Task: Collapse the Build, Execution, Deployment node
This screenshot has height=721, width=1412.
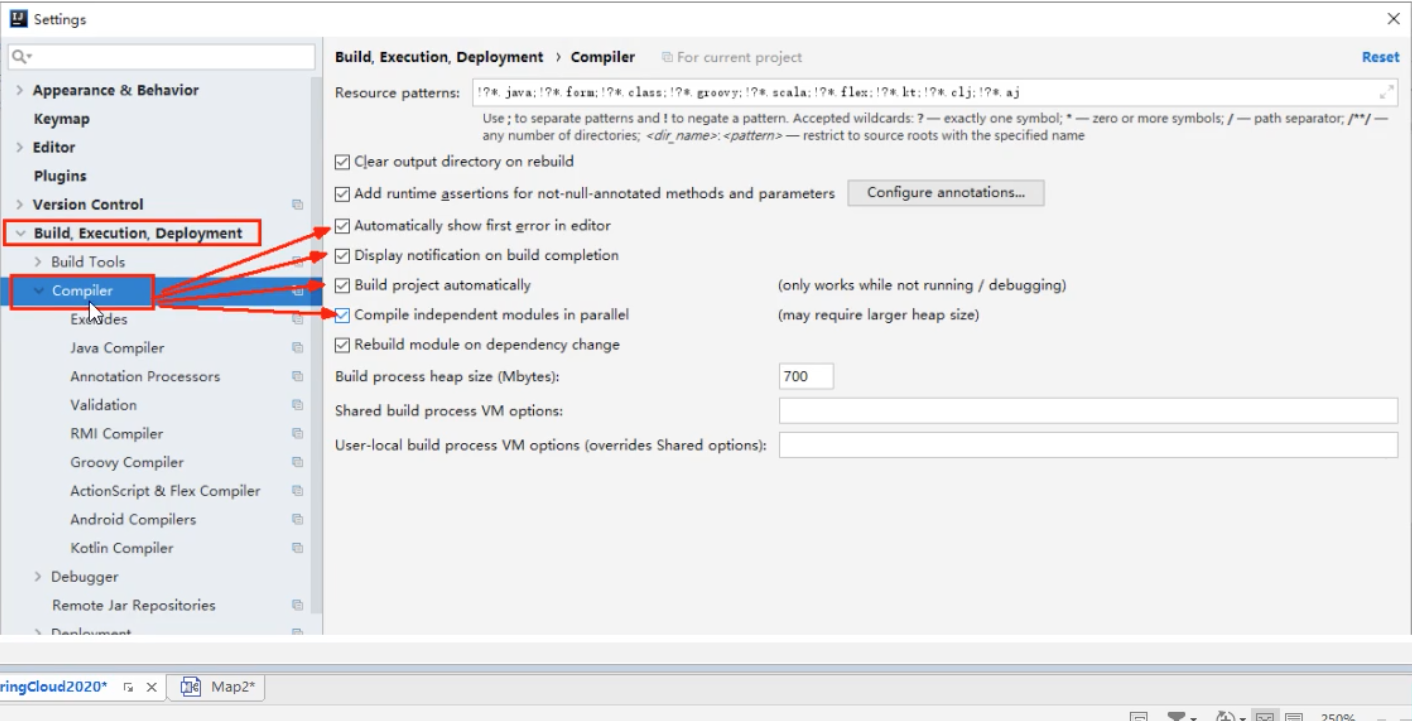Action: [x=19, y=233]
